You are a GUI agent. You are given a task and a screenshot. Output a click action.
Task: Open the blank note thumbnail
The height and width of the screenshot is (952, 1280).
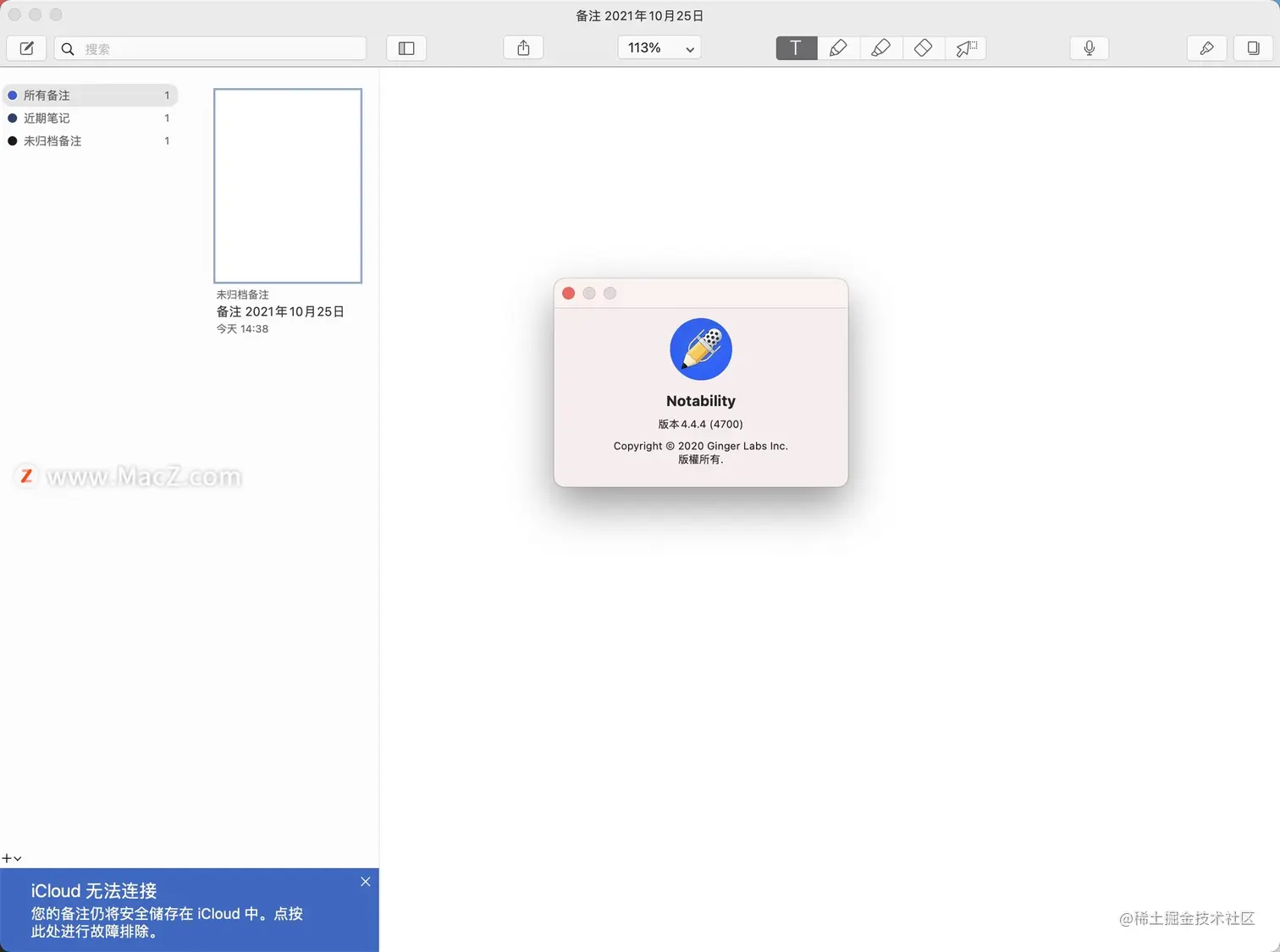click(288, 185)
